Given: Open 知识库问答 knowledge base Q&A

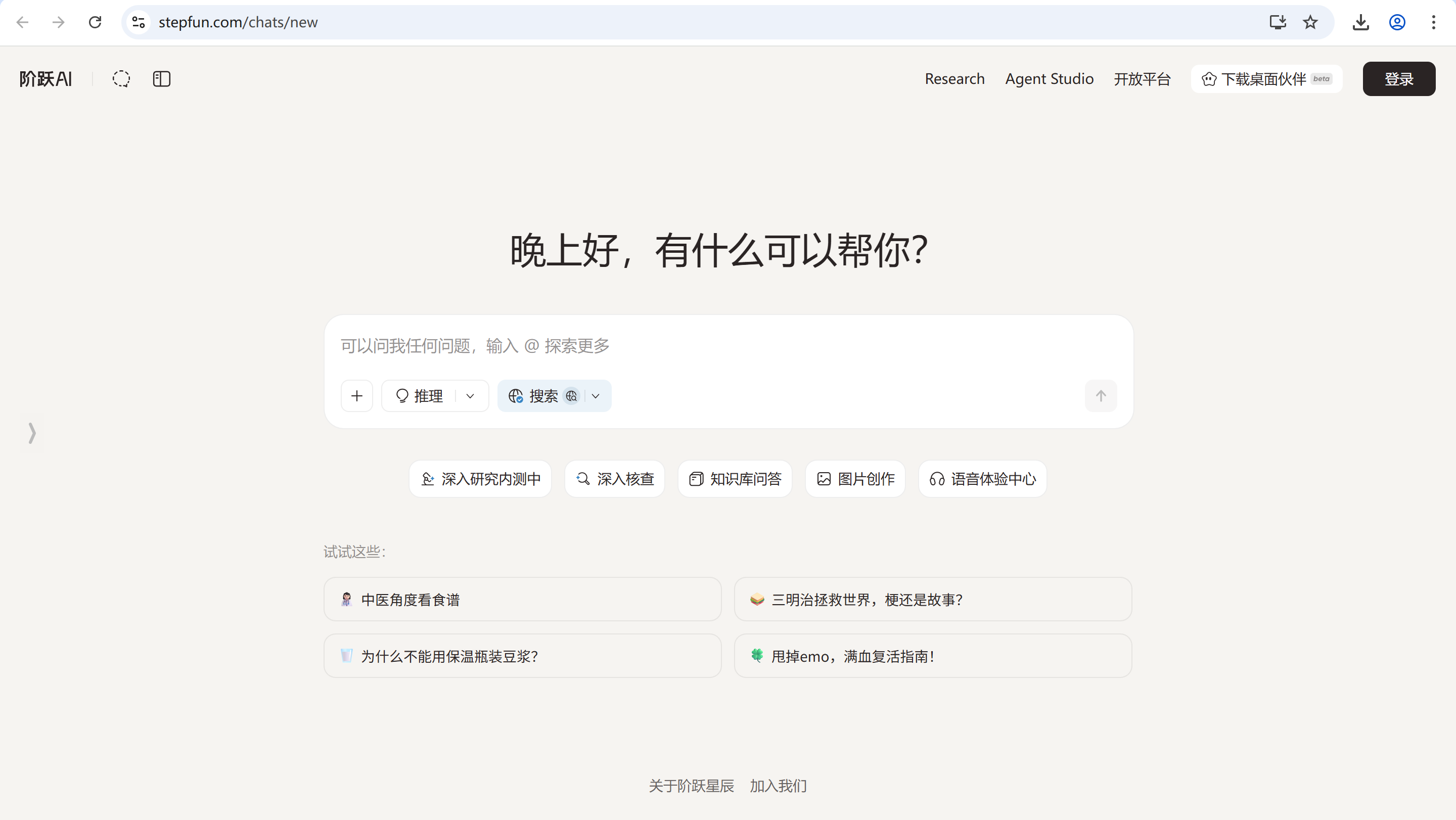Looking at the screenshot, I should (734, 479).
